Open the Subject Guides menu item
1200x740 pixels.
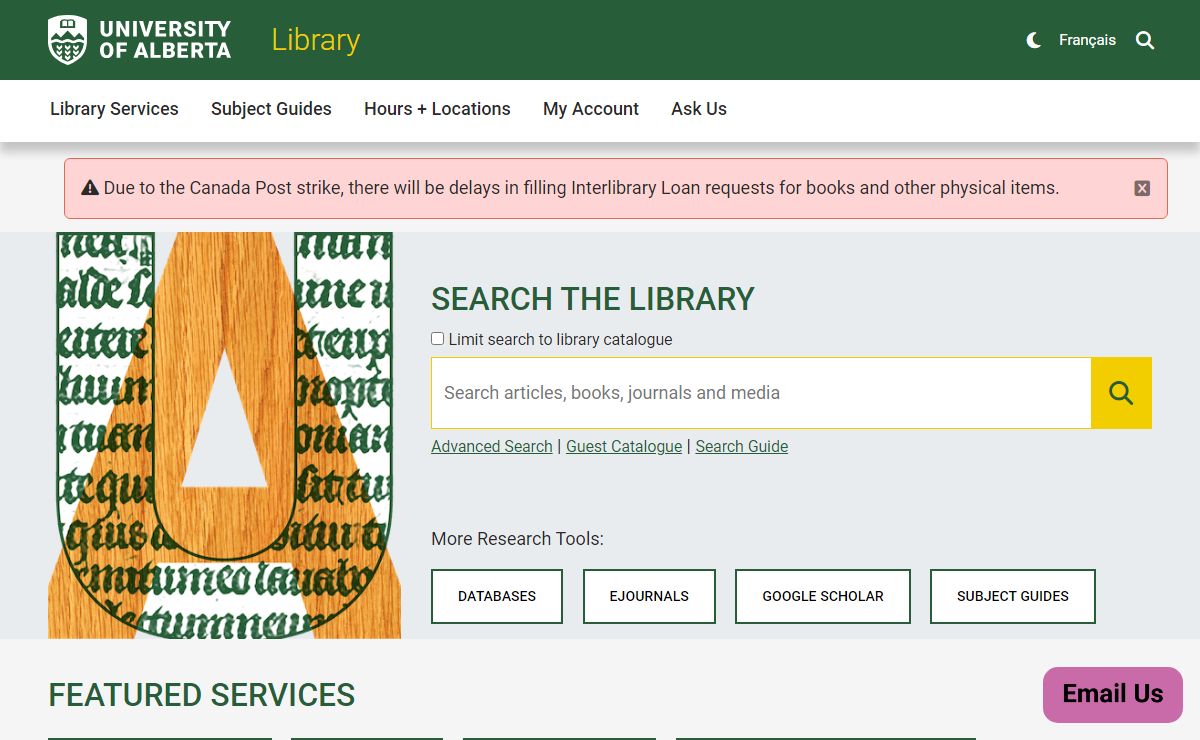[271, 109]
